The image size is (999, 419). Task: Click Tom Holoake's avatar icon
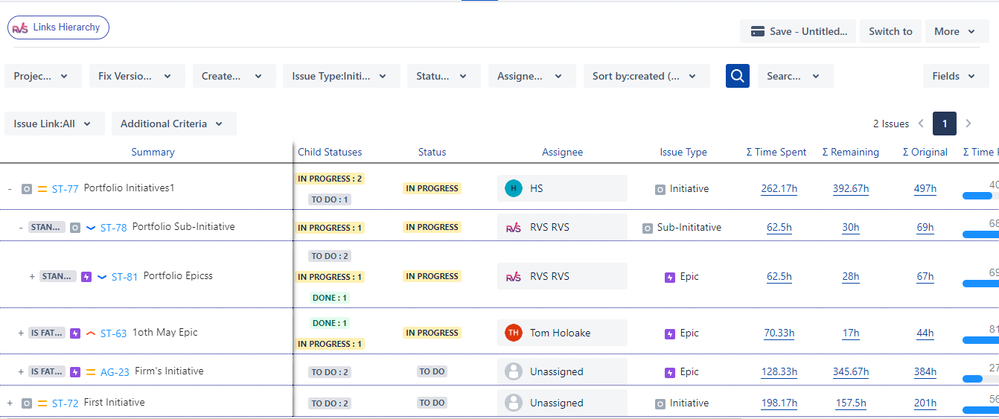(x=514, y=333)
